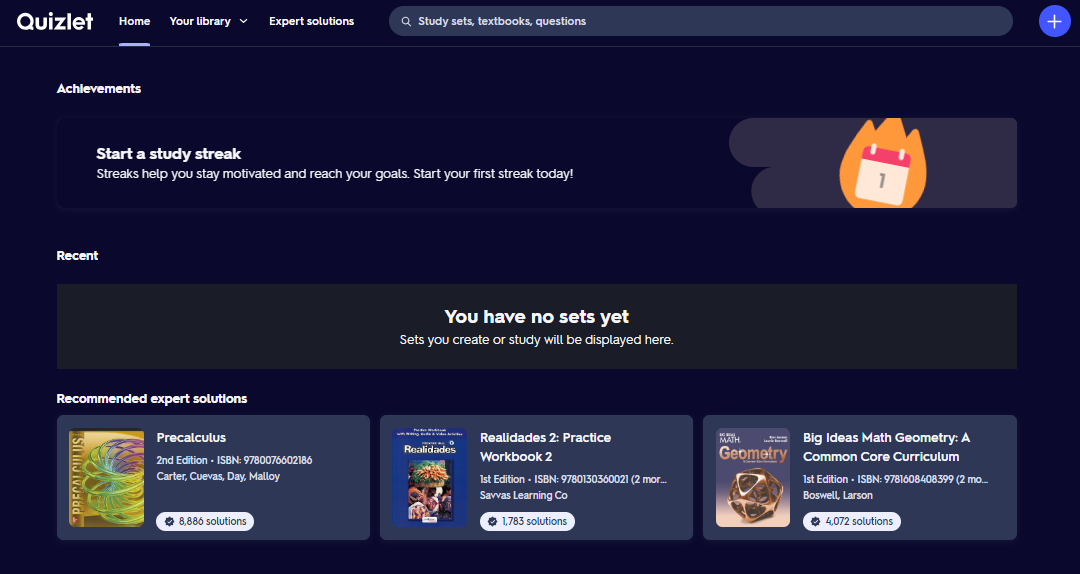Click Sets you create or study text
The width and height of the screenshot is (1080, 574).
click(x=537, y=340)
